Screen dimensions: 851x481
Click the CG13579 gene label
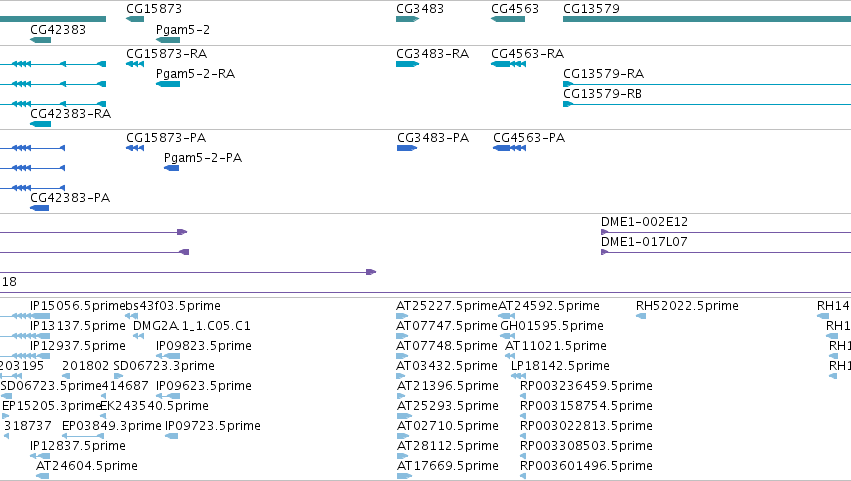(591, 9)
